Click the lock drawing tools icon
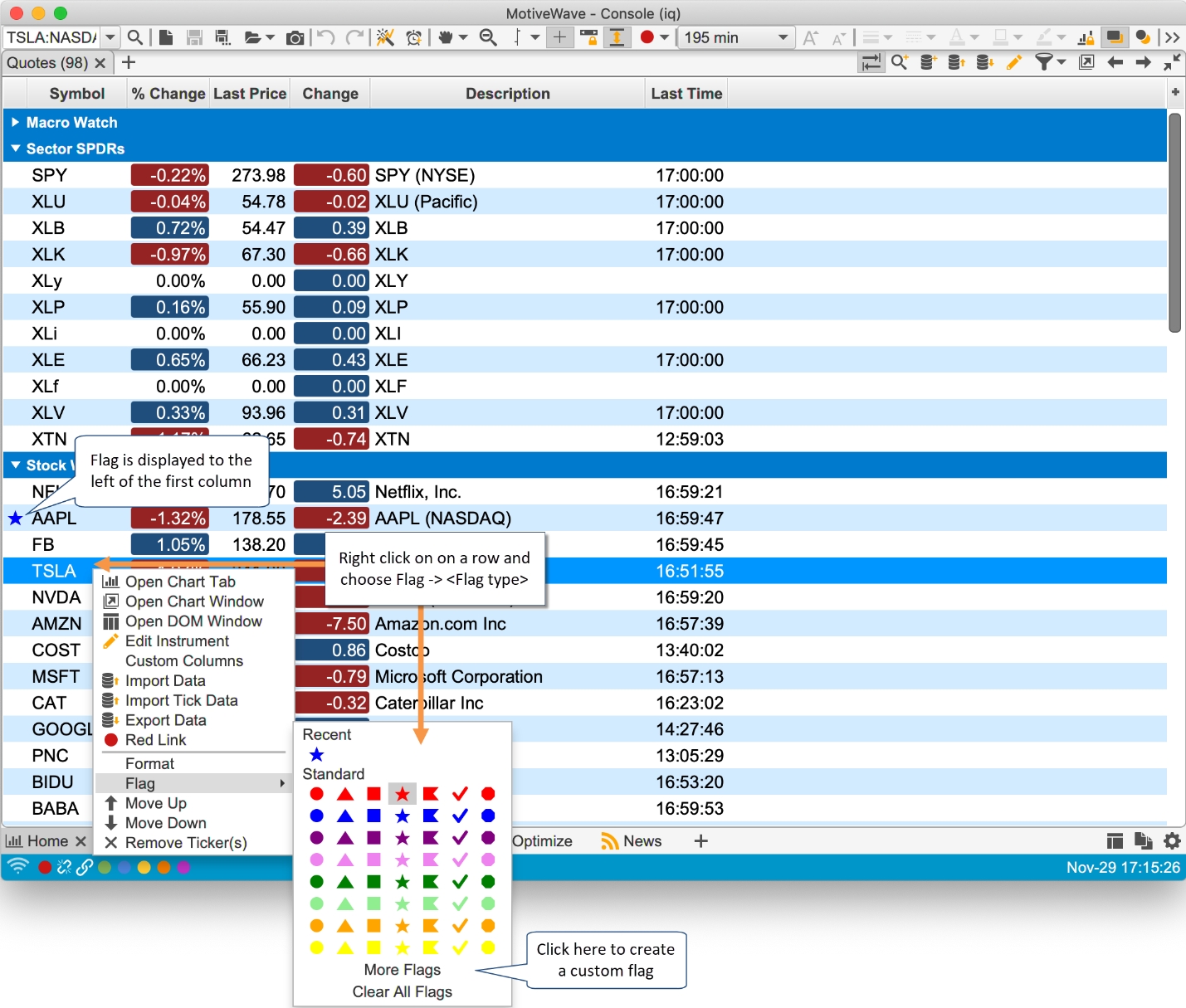The image size is (1186, 1008). [1086, 37]
